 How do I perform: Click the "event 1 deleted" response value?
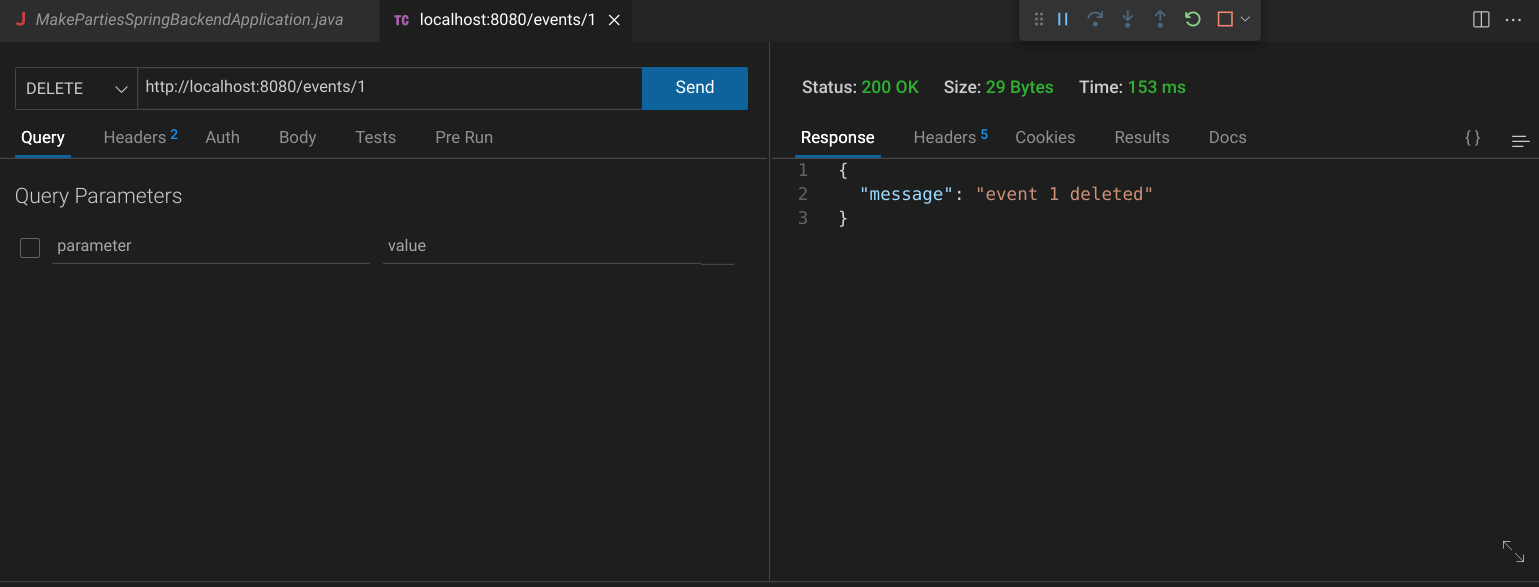(x=1064, y=194)
